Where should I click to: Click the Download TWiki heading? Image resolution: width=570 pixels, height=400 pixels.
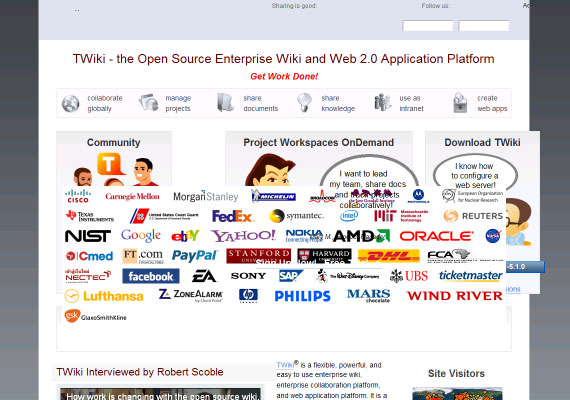[482, 143]
